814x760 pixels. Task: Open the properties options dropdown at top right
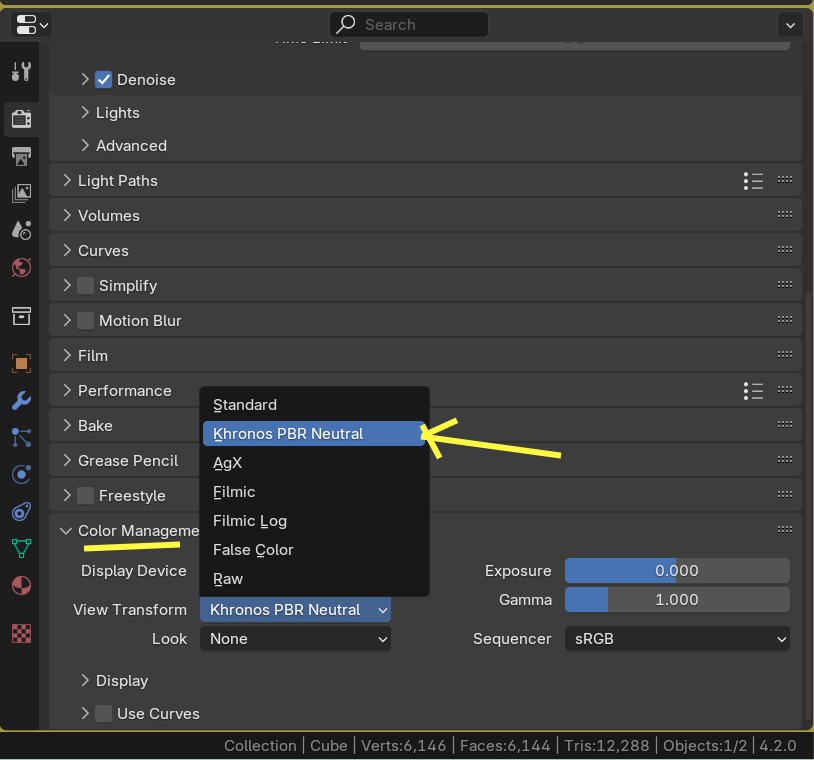click(x=792, y=25)
